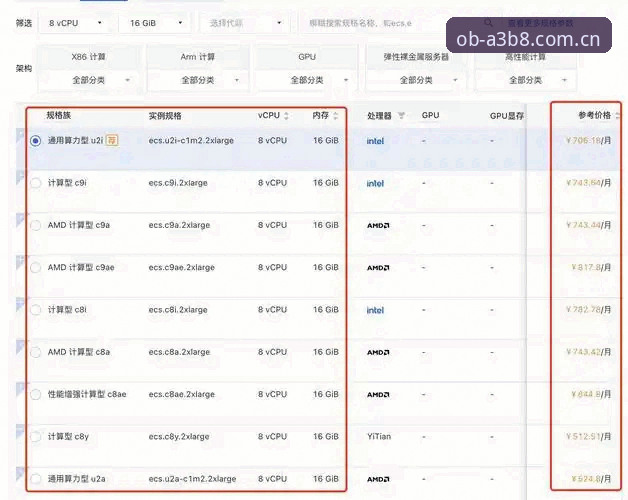The width and height of the screenshot is (628, 500).
Task: Choose the 计算型 c8i radio button
Action: tap(36, 310)
